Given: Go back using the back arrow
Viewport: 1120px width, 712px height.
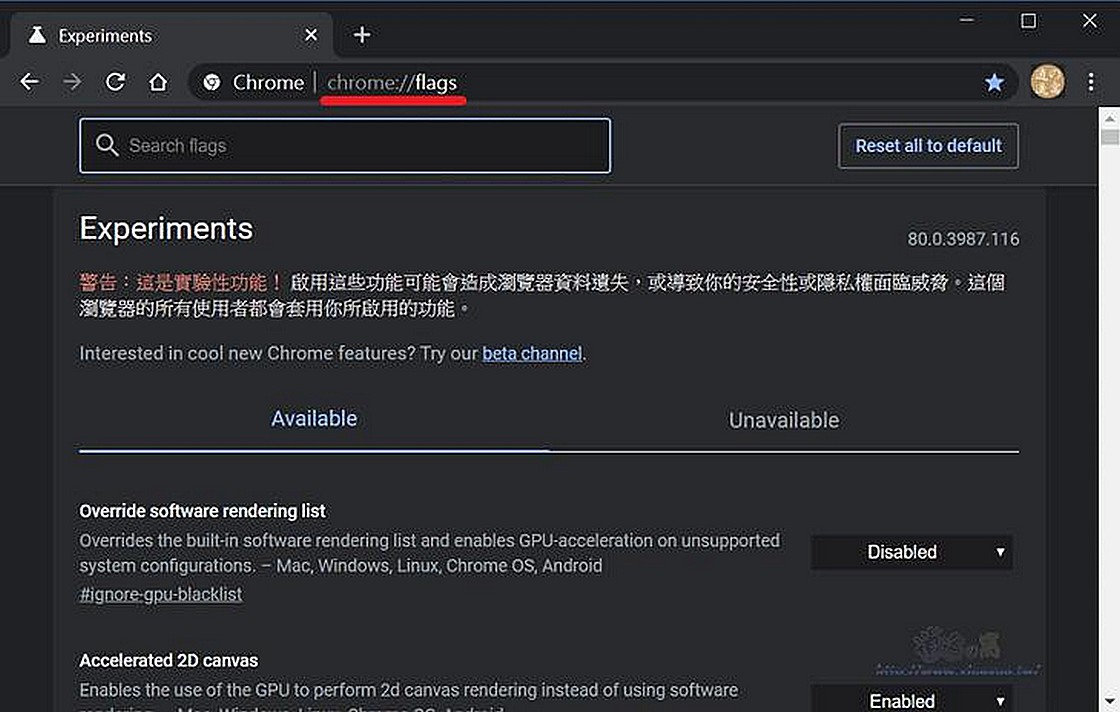Looking at the screenshot, I should pos(30,82).
